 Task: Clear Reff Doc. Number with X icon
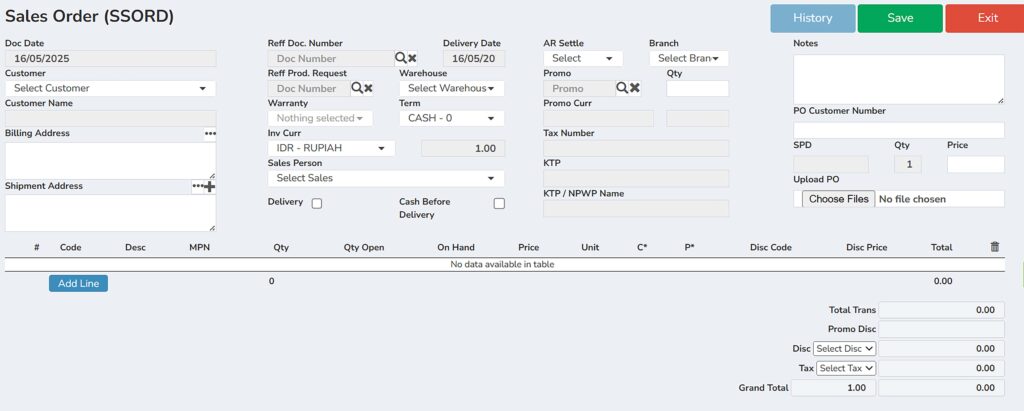(412, 59)
